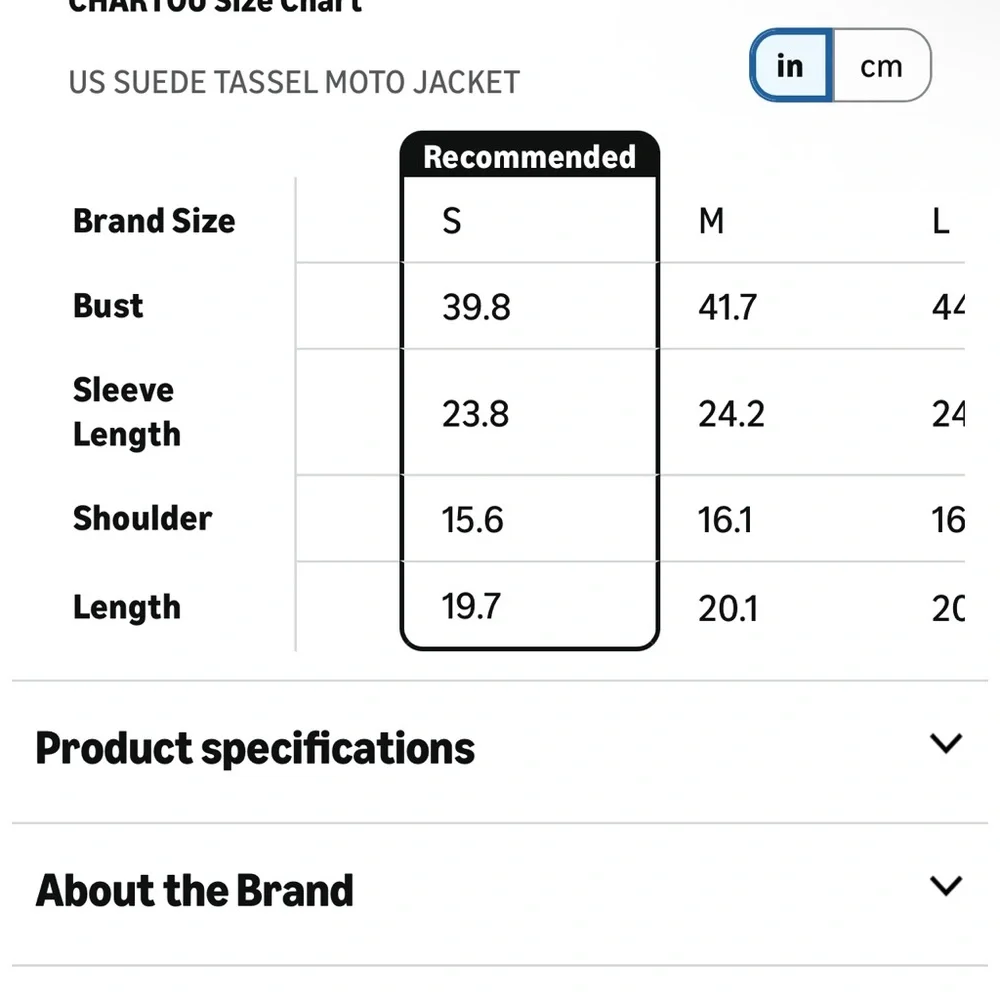Click the Brand Size row label

coord(154,221)
